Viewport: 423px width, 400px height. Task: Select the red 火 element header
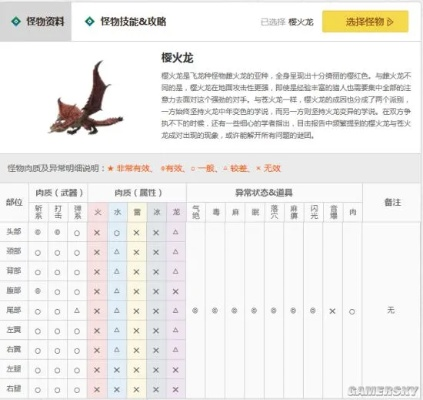coord(97,212)
